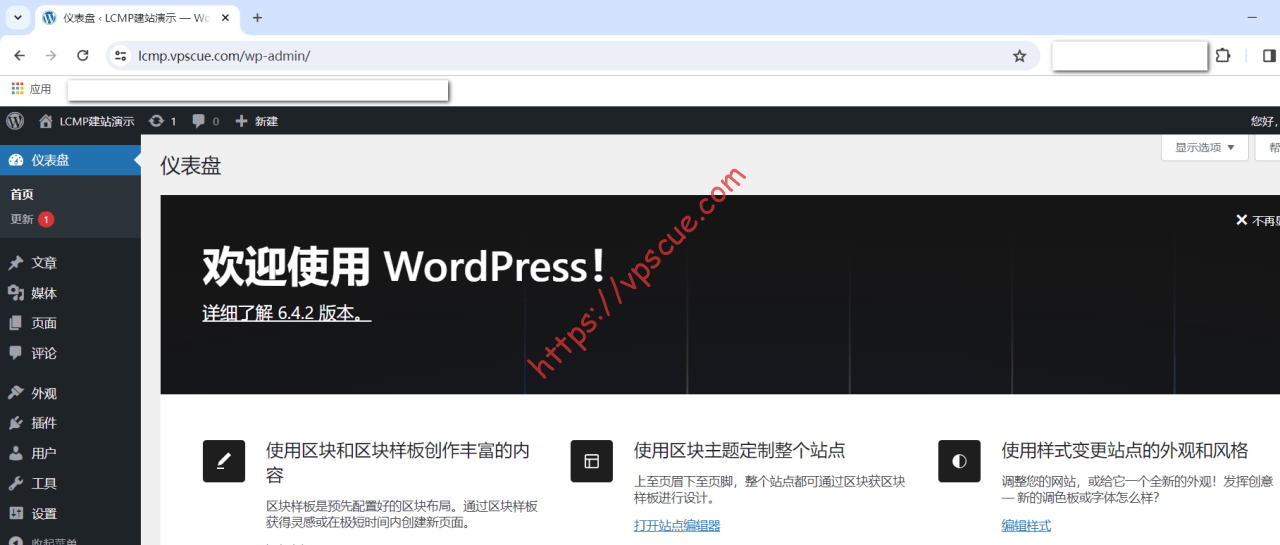The height and width of the screenshot is (545, 1280).
Task: Open the tab search dropdown arrow
Action: pos(17,18)
